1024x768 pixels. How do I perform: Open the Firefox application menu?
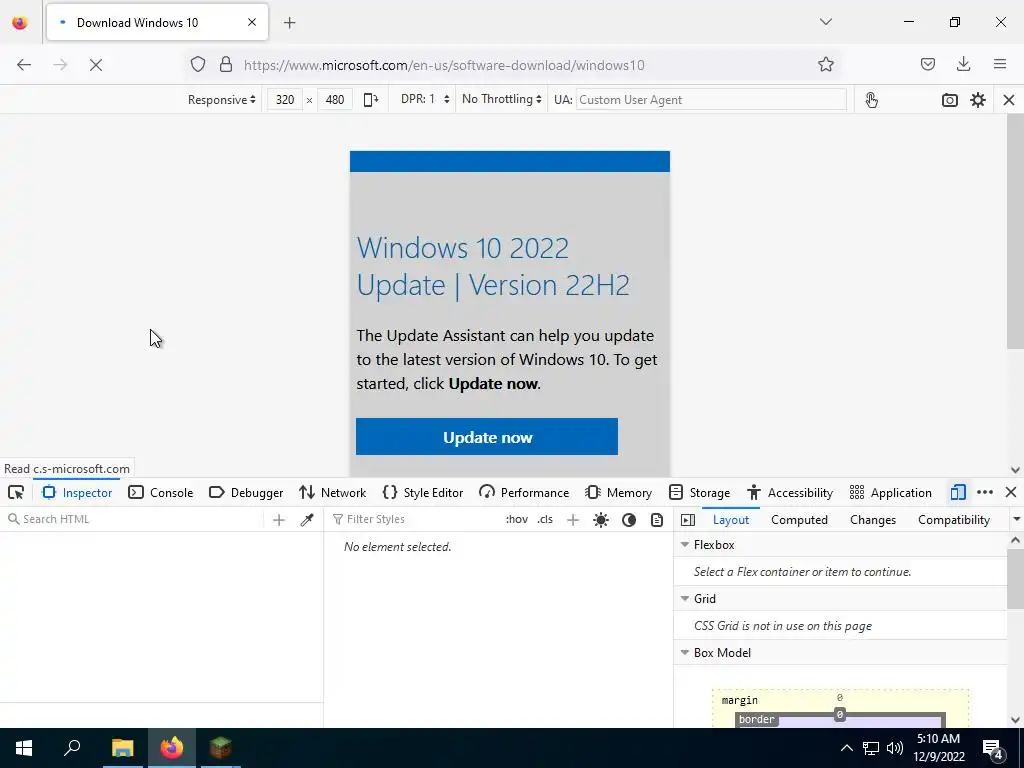coord(1000,65)
